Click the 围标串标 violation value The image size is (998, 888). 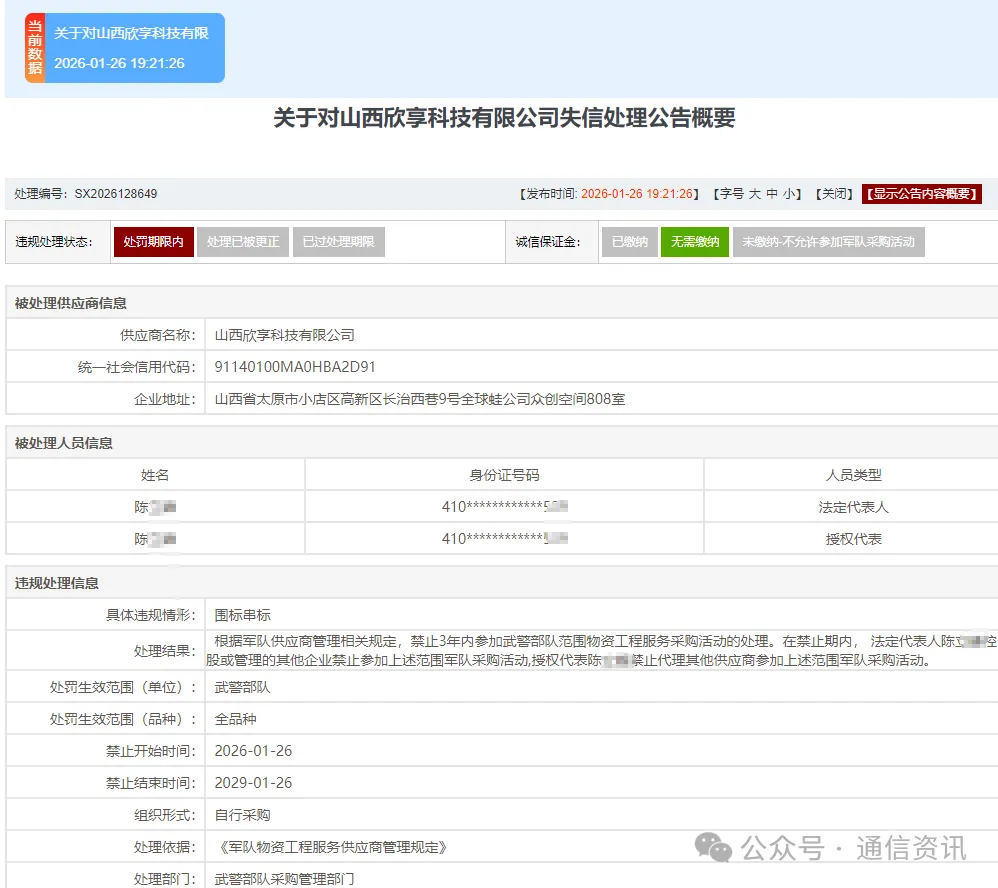pyautogui.click(x=242, y=615)
